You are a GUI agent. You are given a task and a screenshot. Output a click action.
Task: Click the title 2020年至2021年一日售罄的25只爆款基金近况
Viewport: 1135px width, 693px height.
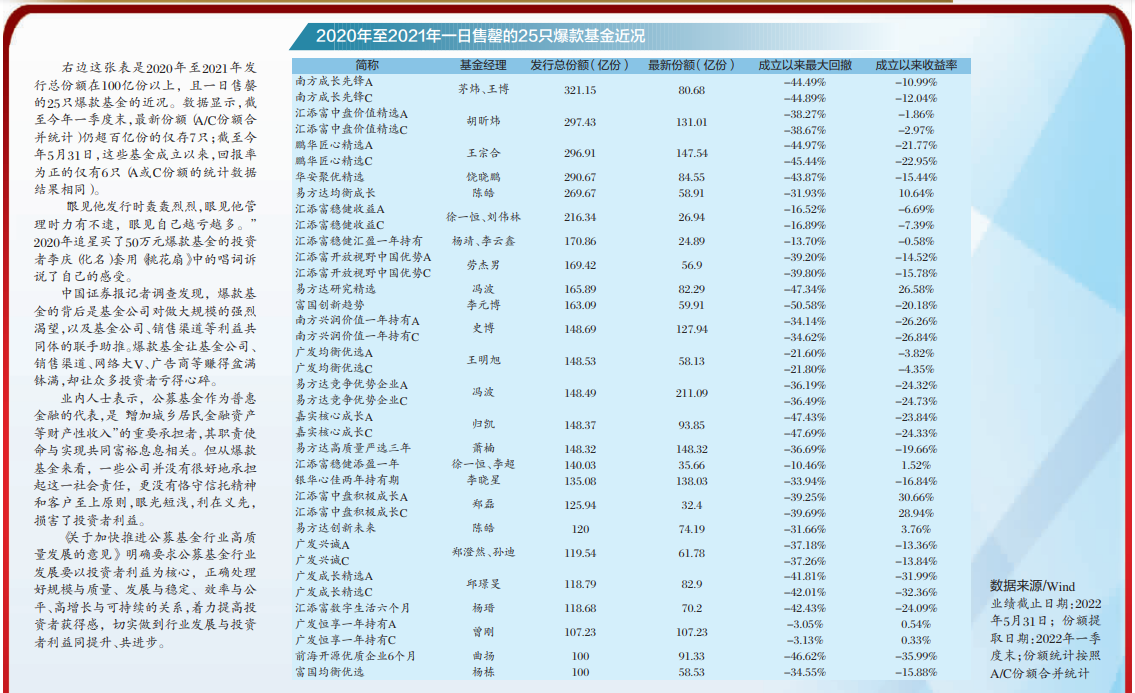pyautogui.click(x=480, y=35)
